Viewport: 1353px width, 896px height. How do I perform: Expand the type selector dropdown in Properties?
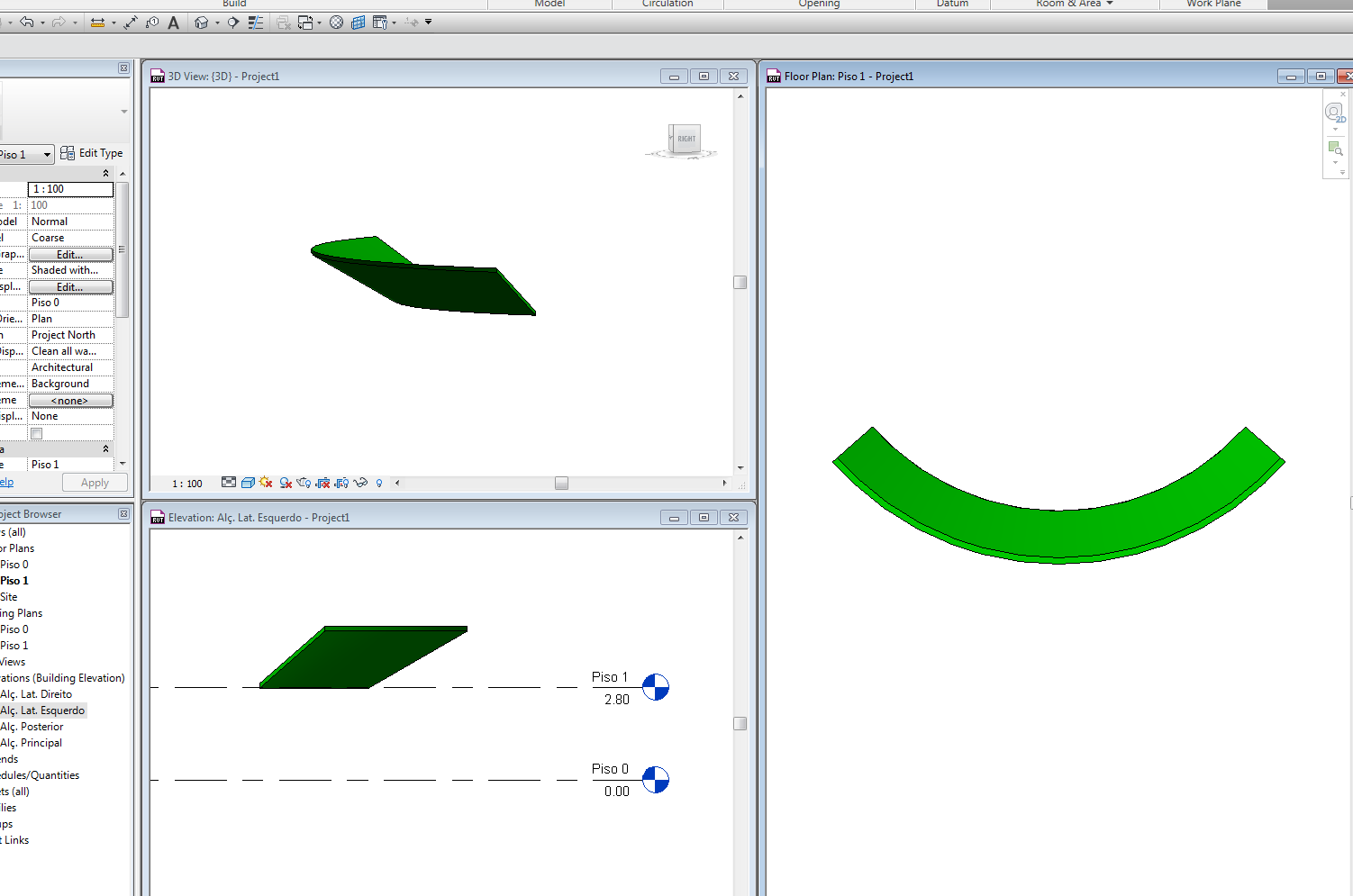(124, 112)
